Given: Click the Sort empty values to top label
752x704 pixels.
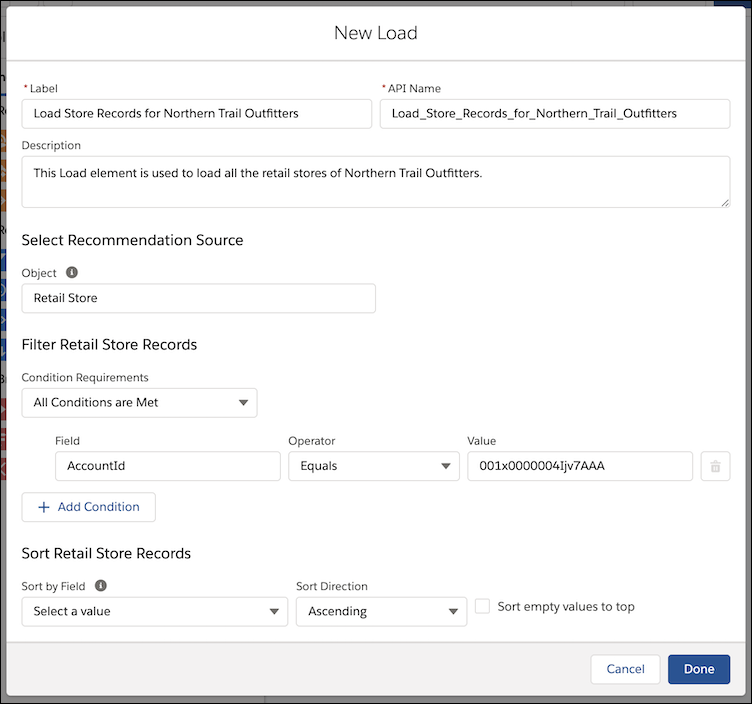Looking at the screenshot, I should click(566, 607).
